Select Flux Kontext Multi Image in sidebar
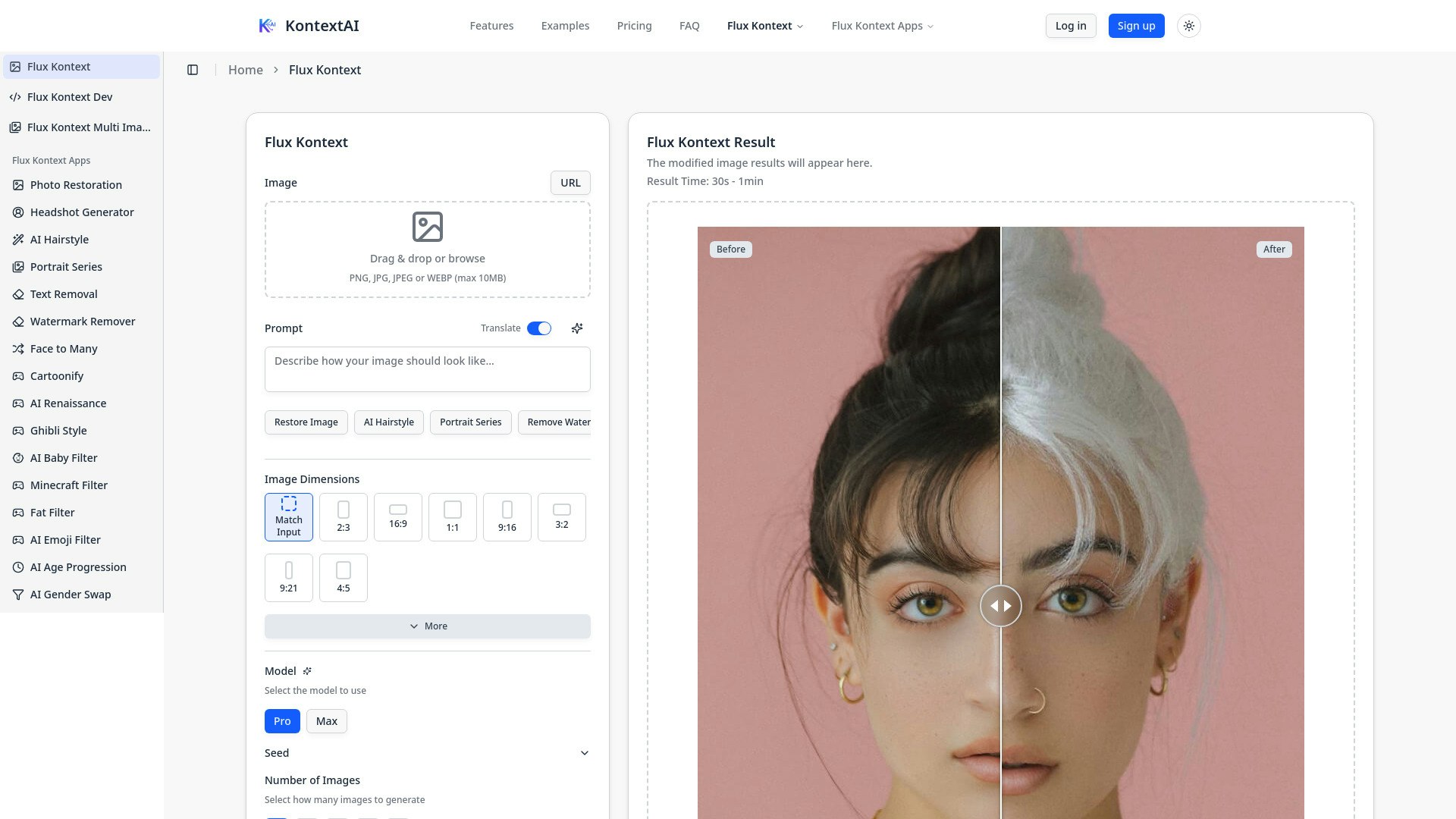Image resolution: width=1456 pixels, height=819 pixels. click(82, 127)
